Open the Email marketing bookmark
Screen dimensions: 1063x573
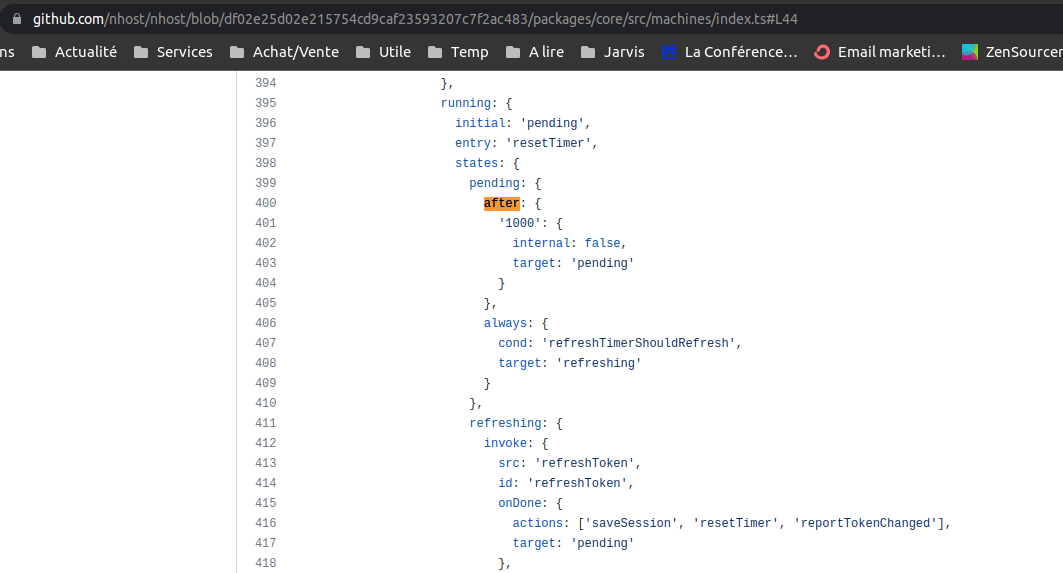[880, 52]
